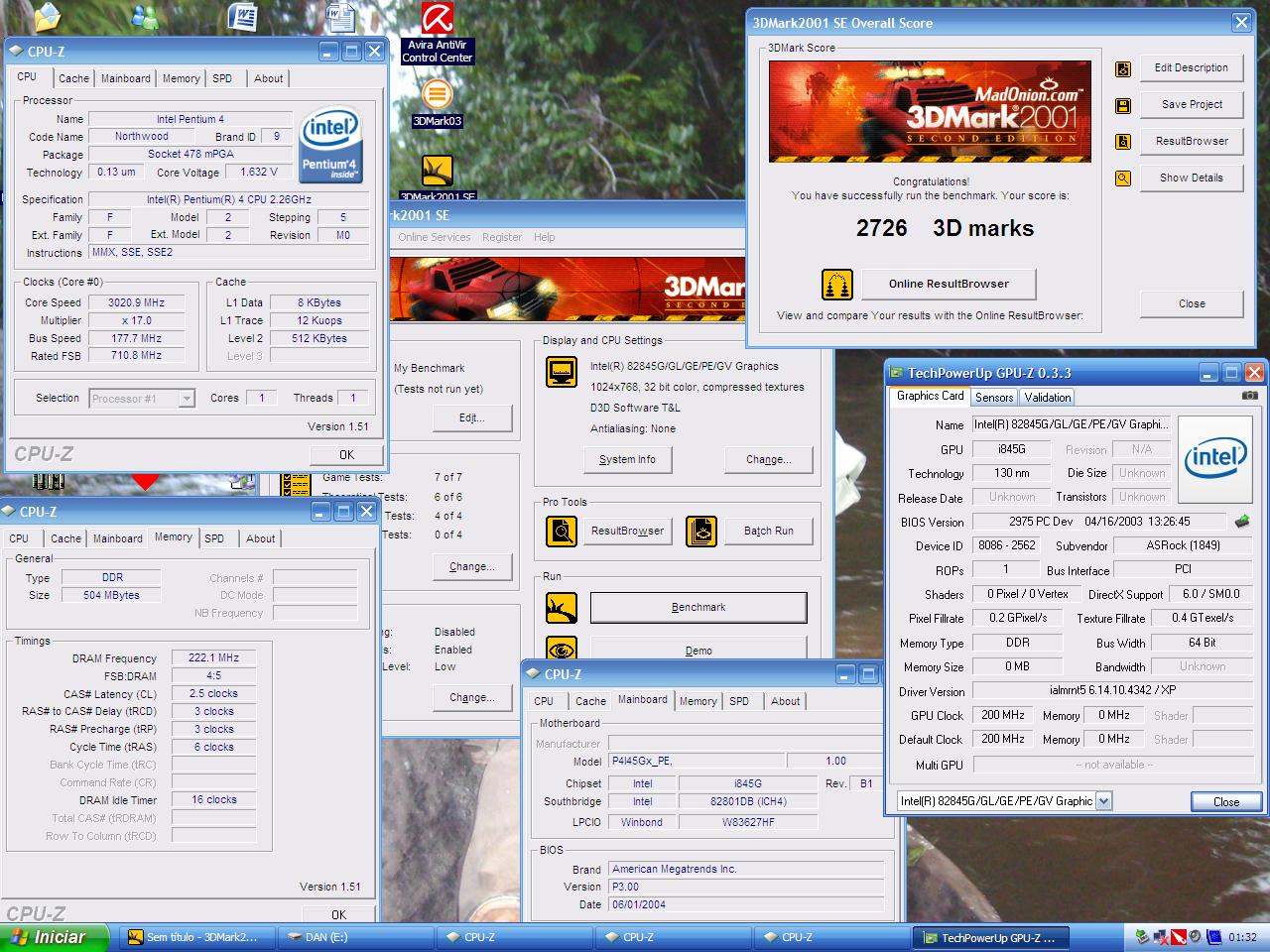Click the Windows Start flag icon
The width and height of the screenshot is (1270, 952).
pyautogui.click(x=19, y=937)
